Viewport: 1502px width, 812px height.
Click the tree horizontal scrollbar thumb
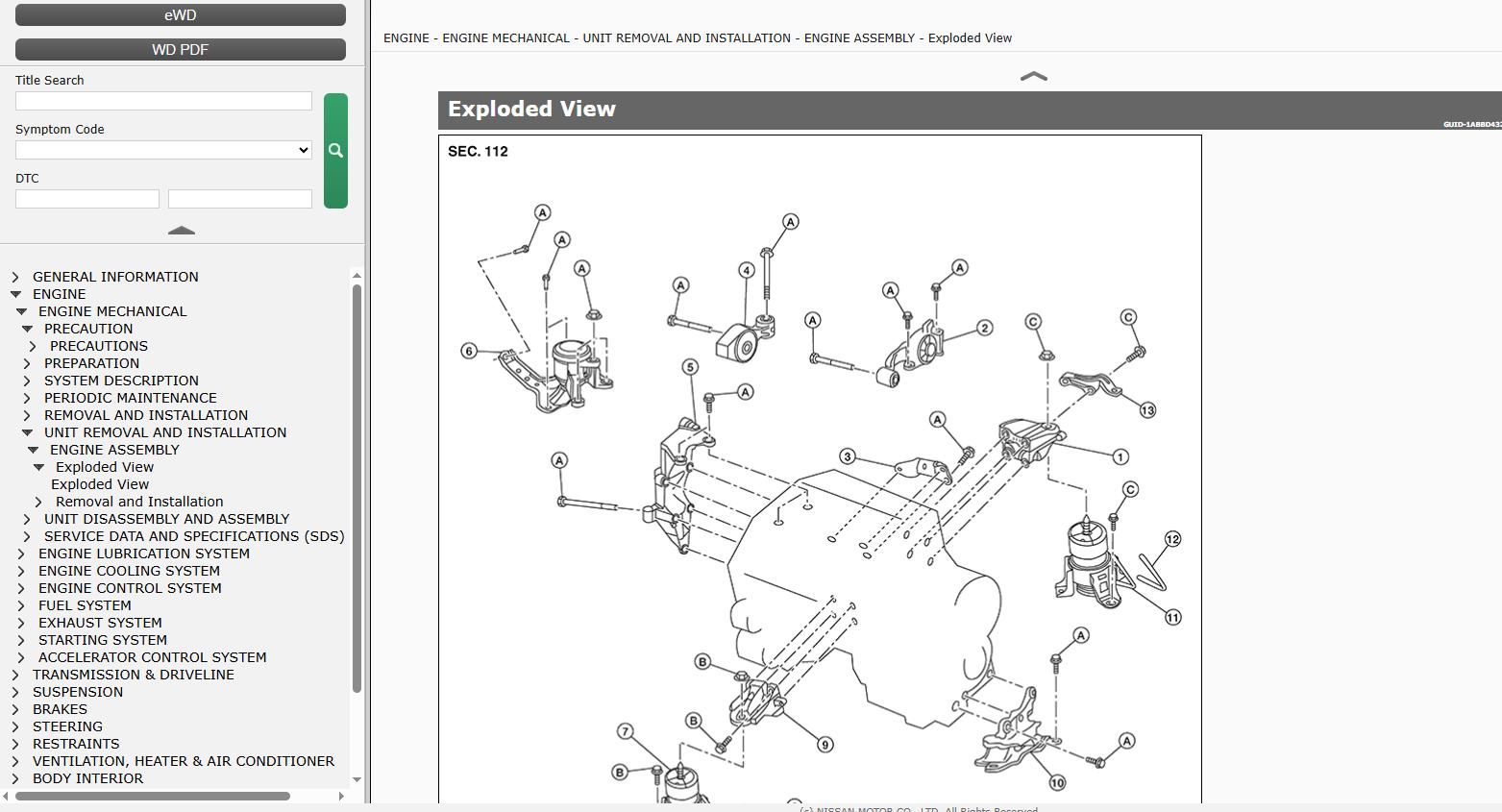coord(154,796)
